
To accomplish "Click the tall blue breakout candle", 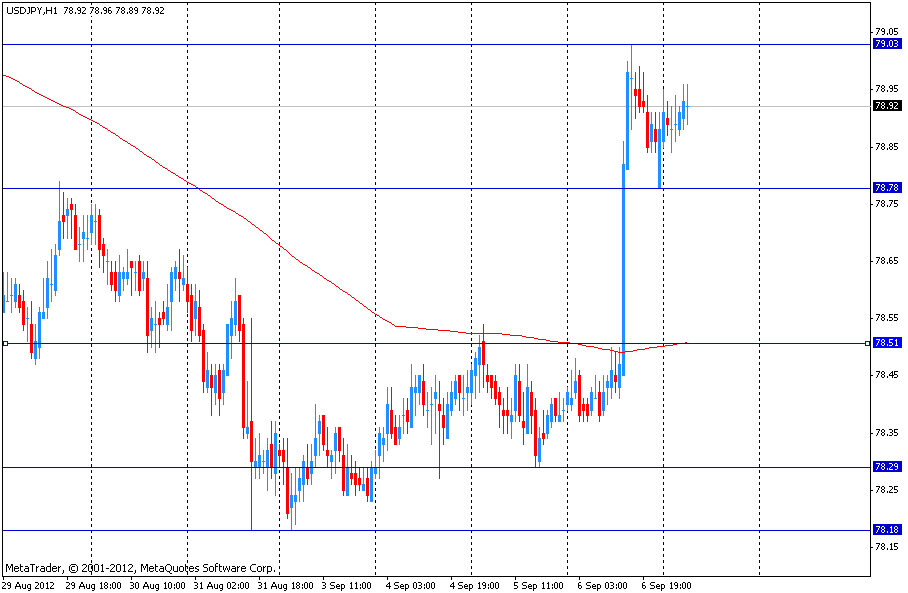I will pos(624,260).
